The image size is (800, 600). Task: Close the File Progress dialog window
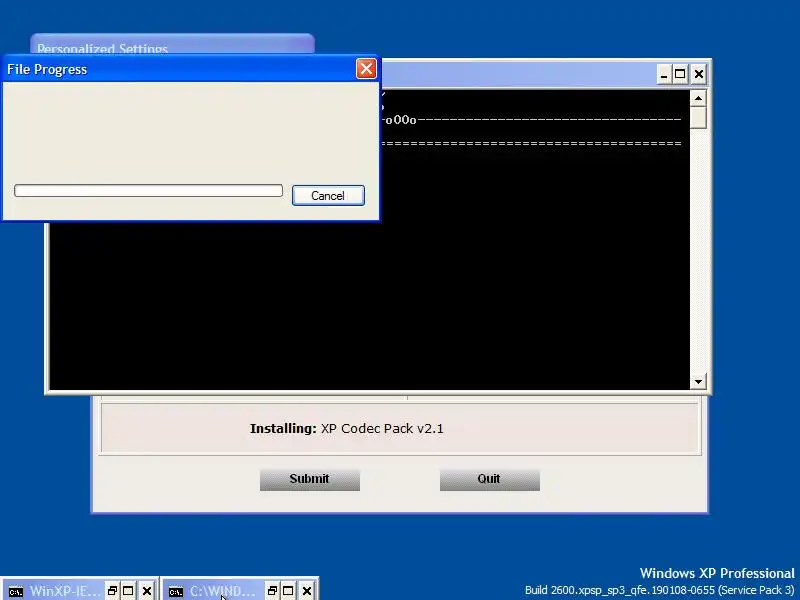click(x=366, y=69)
